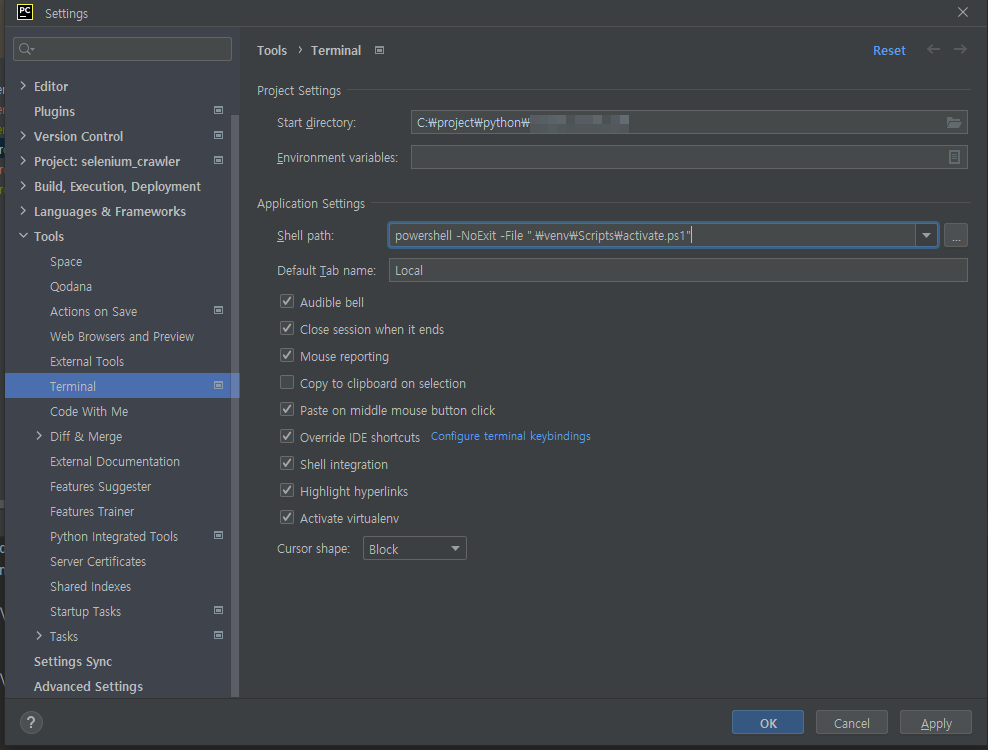Expand the Languages & Frameworks arrow
The image size is (988, 750).
coord(23,211)
